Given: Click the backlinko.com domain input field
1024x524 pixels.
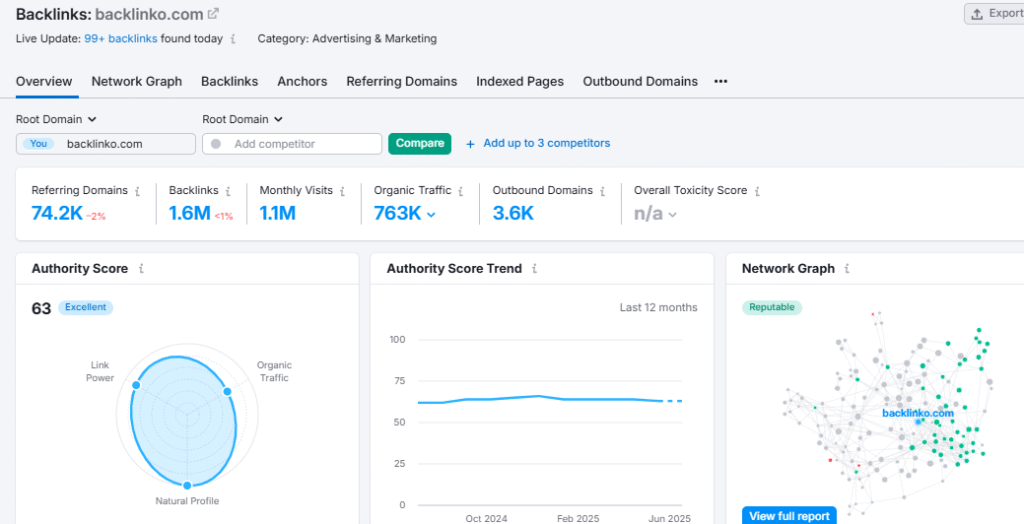Looking at the screenshot, I should 106,144.
